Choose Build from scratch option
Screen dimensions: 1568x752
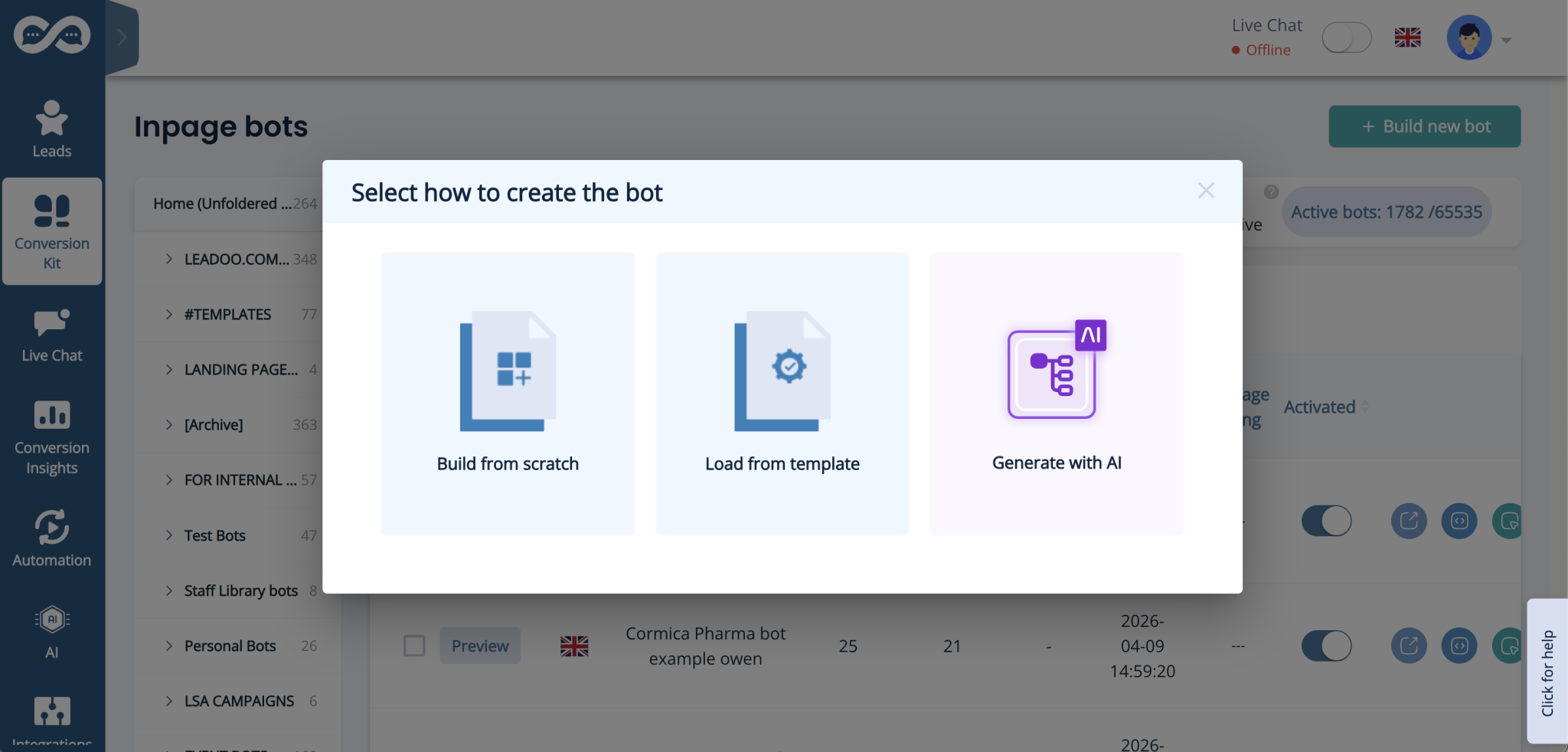[x=508, y=393]
